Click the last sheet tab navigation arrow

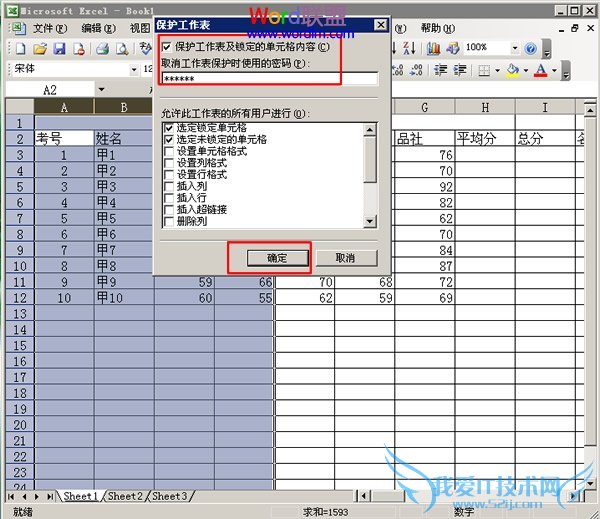coord(50,497)
